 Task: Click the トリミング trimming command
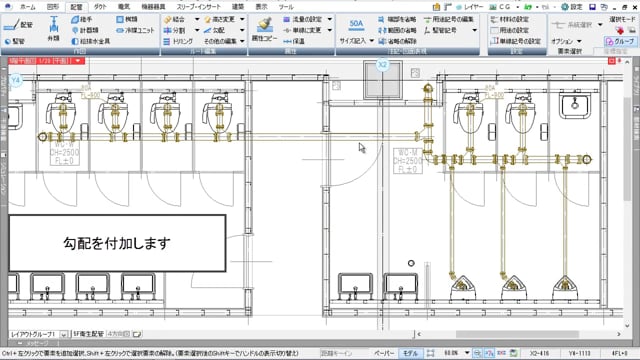pyautogui.click(x=178, y=41)
